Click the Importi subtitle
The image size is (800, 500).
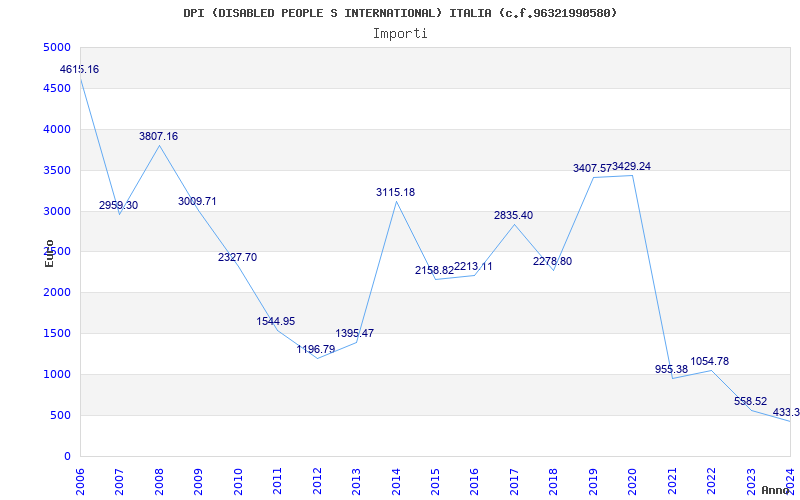[400, 34]
